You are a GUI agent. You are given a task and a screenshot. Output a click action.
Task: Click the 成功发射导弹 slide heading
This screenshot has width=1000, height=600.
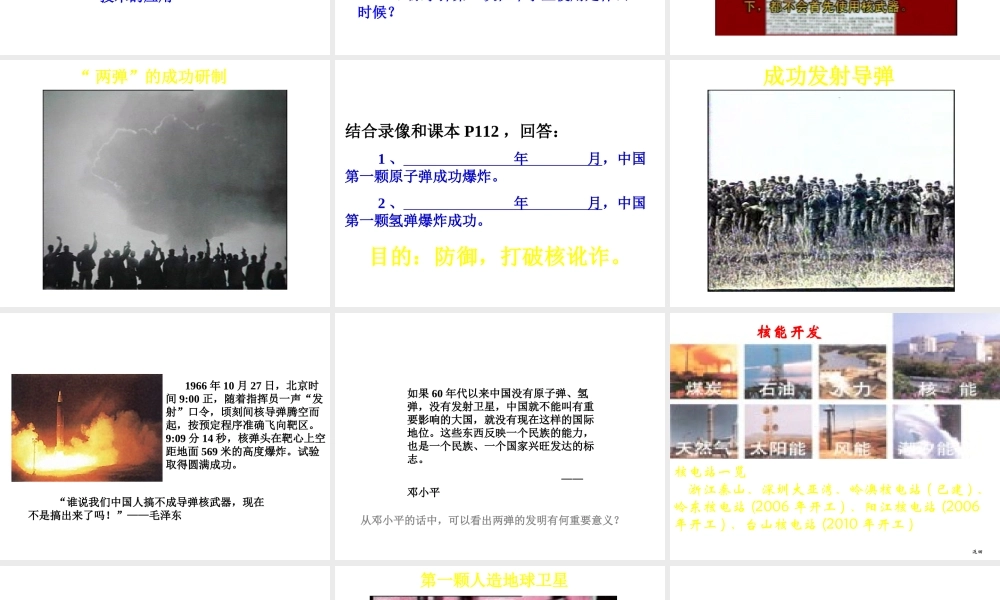[828, 76]
